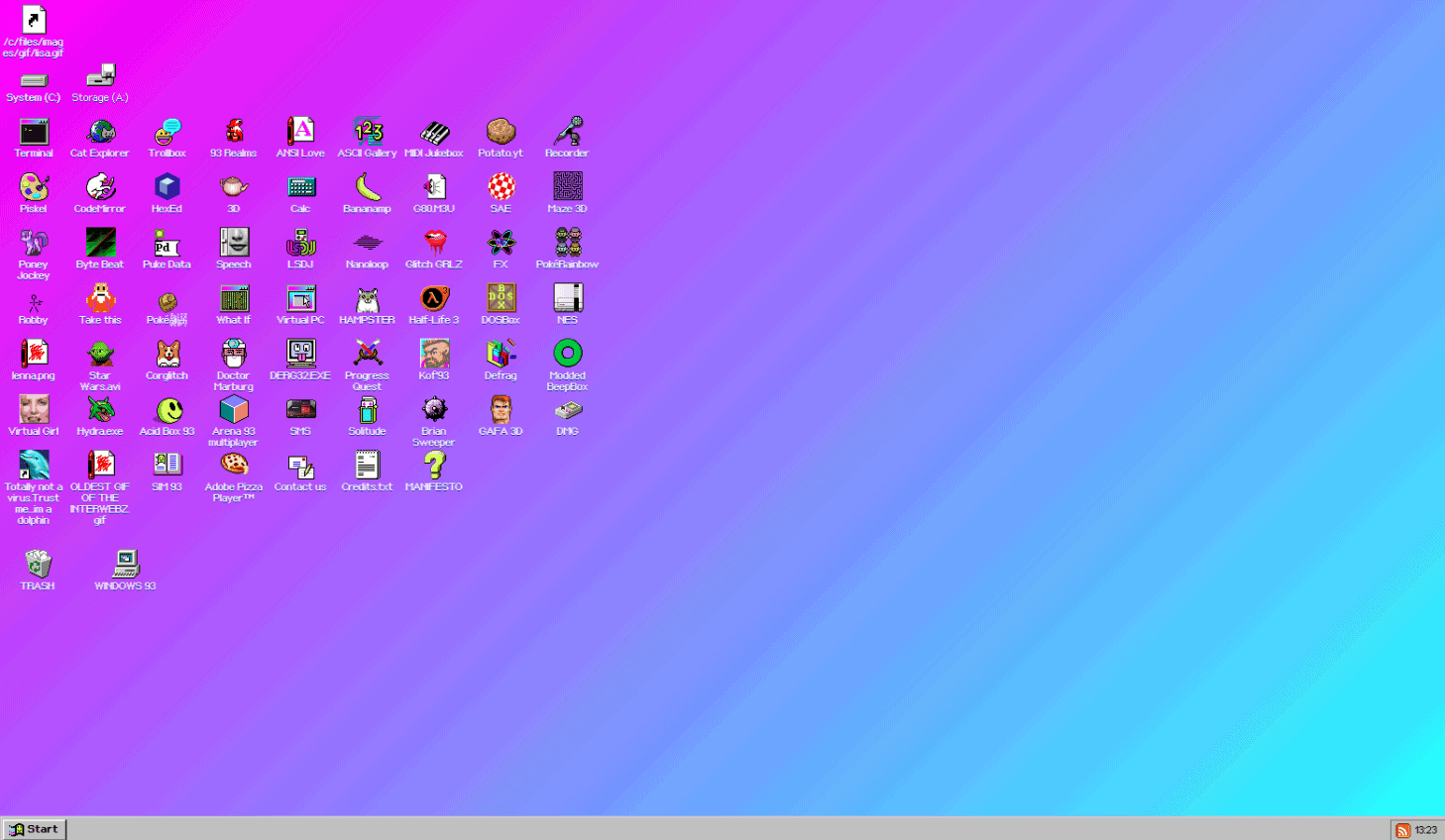Open the Virtual PC emulator
The width and height of the screenshot is (1445, 840).
coord(300,296)
